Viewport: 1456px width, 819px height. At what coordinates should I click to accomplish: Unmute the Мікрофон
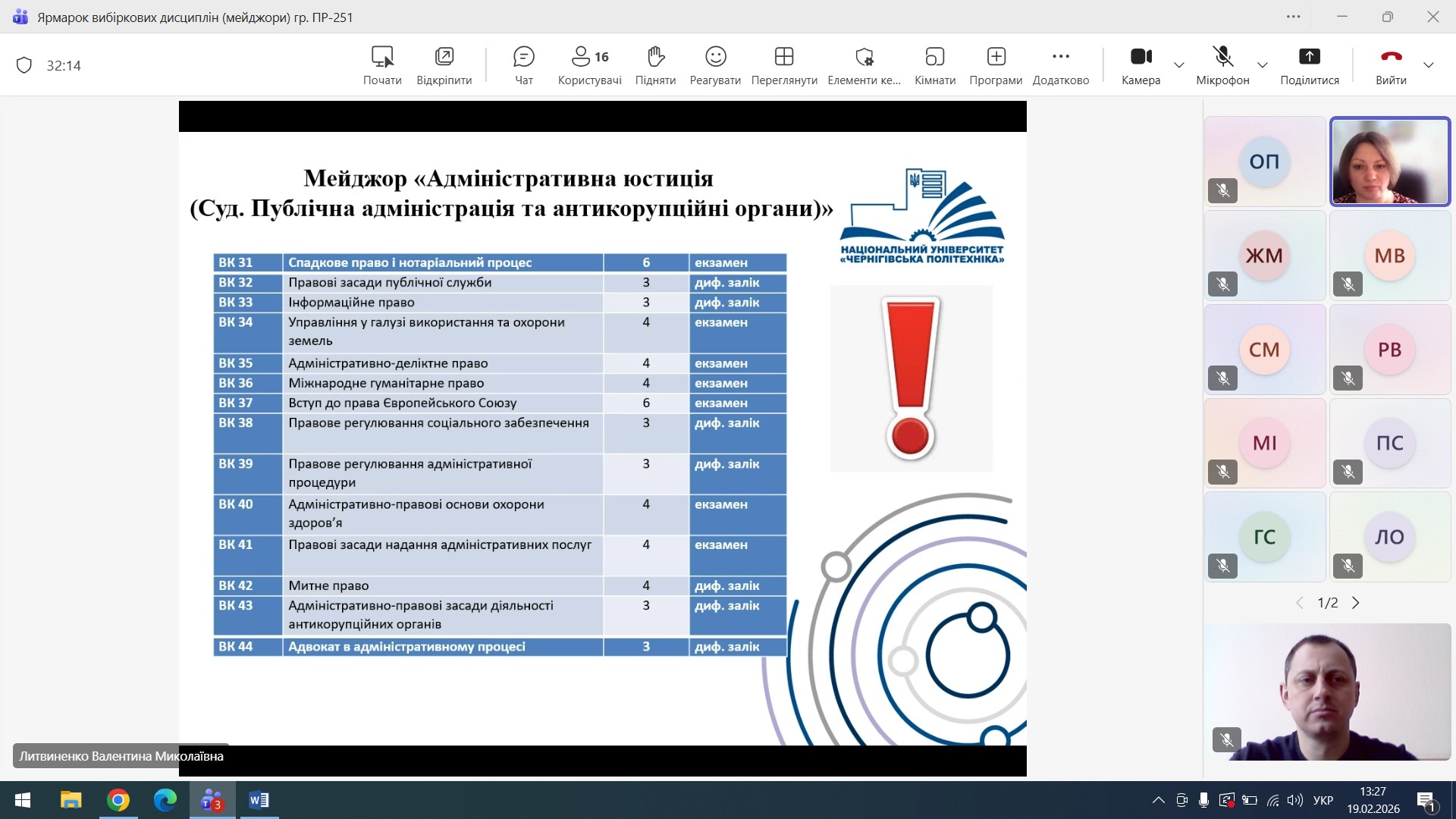tap(1222, 64)
